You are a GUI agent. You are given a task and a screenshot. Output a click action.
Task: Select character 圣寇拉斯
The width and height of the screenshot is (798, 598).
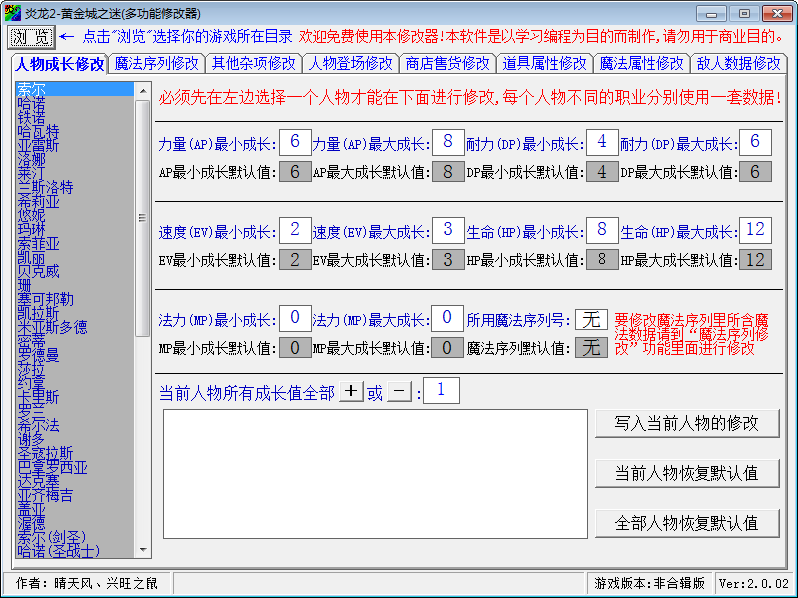75,453
